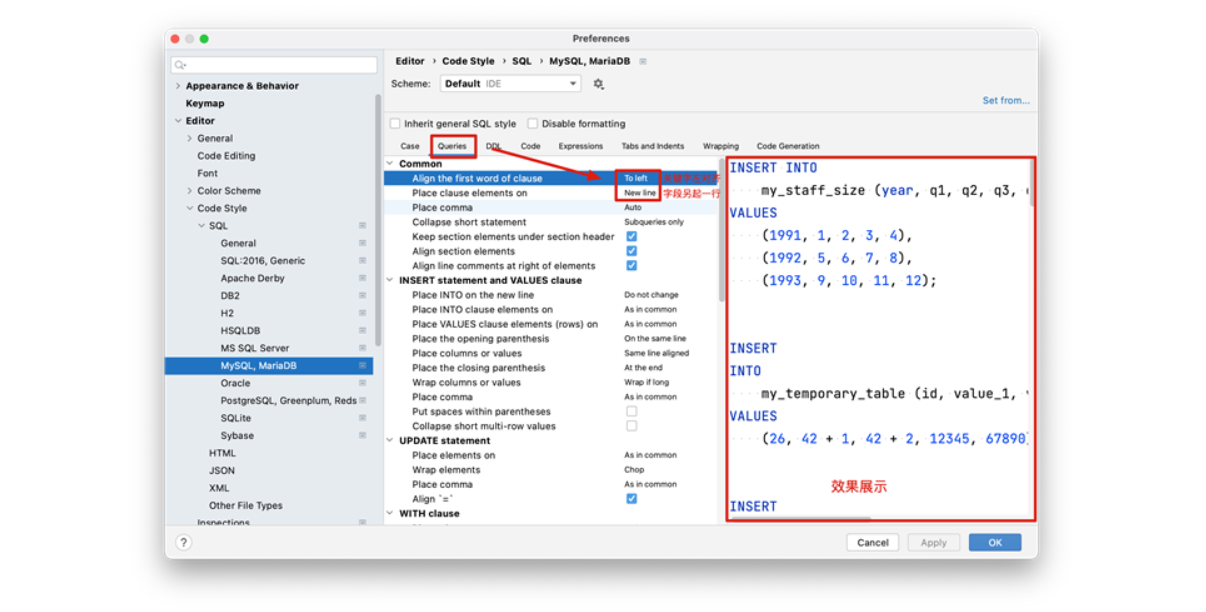
Task: Click the icon beside HSQLDB row
Action: point(362,331)
